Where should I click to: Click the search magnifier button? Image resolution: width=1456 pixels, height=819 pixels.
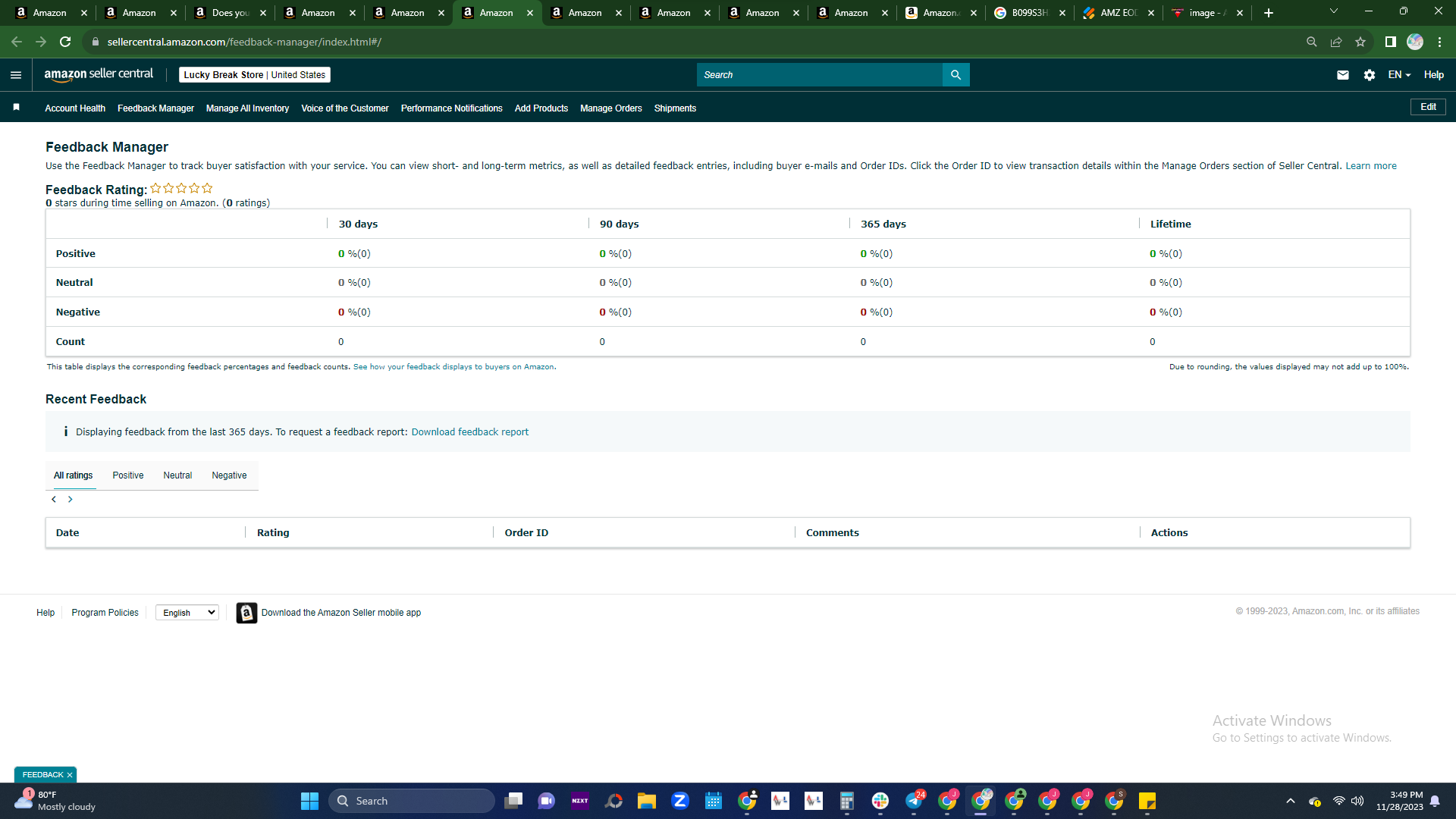tap(955, 75)
